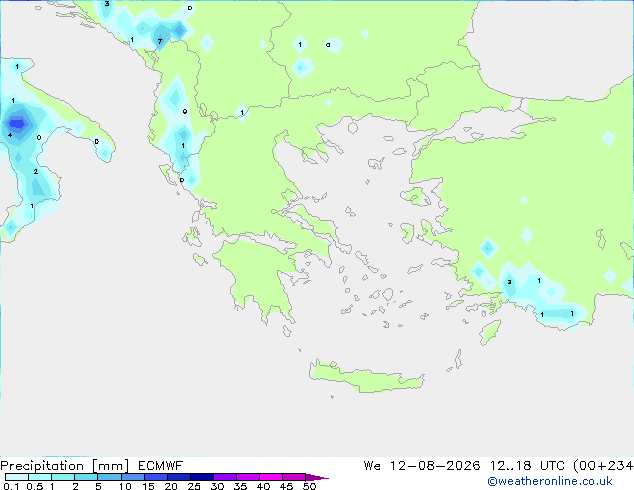Click the date text 12-08-2026
The height and width of the screenshot is (490, 634).
coord(435,466)
